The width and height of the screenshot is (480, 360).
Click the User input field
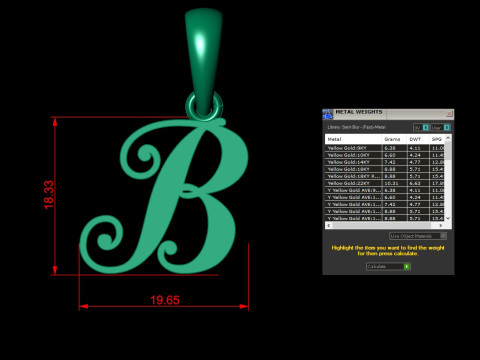(437, 127)
